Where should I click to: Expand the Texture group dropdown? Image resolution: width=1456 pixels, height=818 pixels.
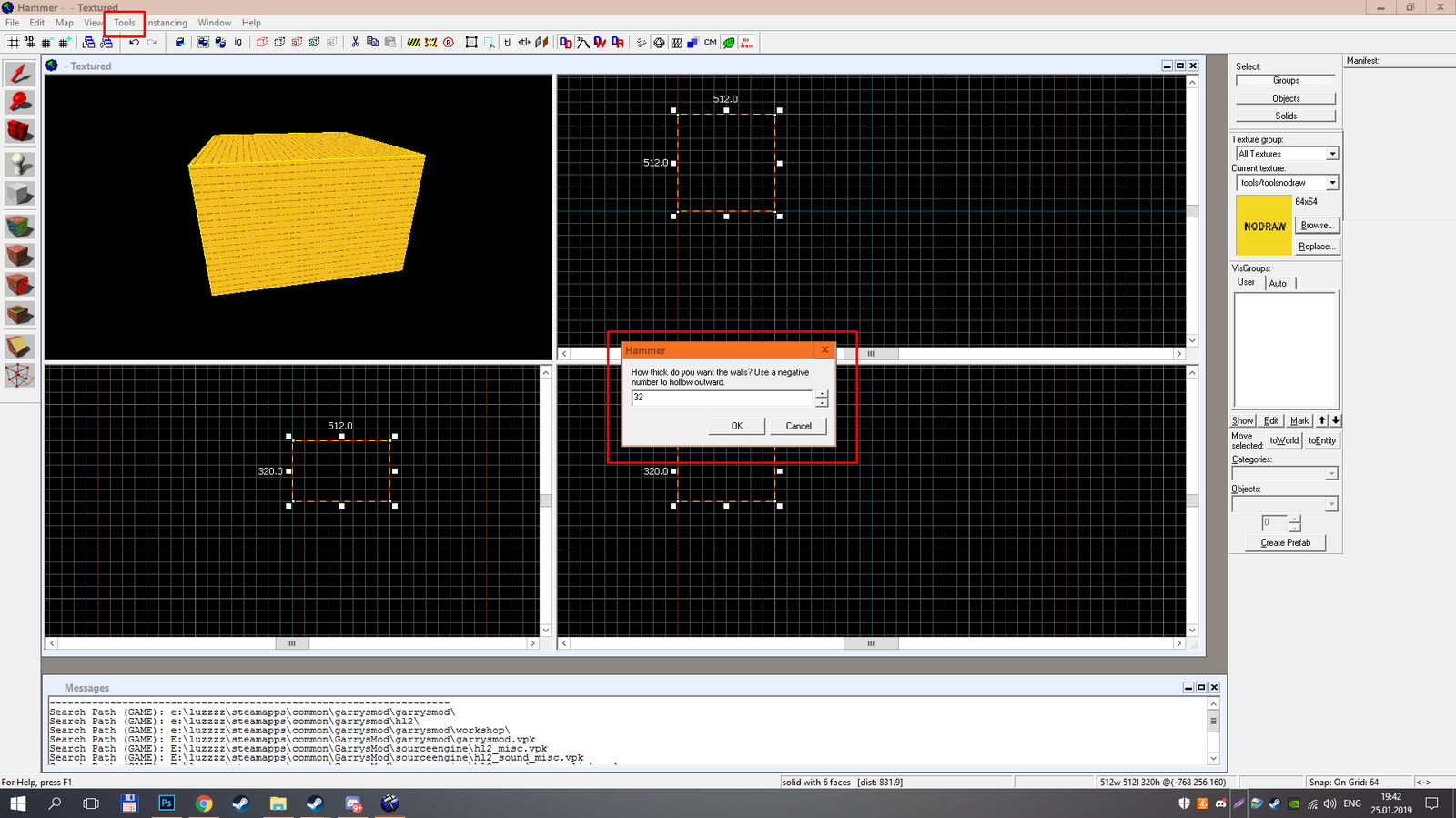pyautogui.click(x=1331, y=154)
